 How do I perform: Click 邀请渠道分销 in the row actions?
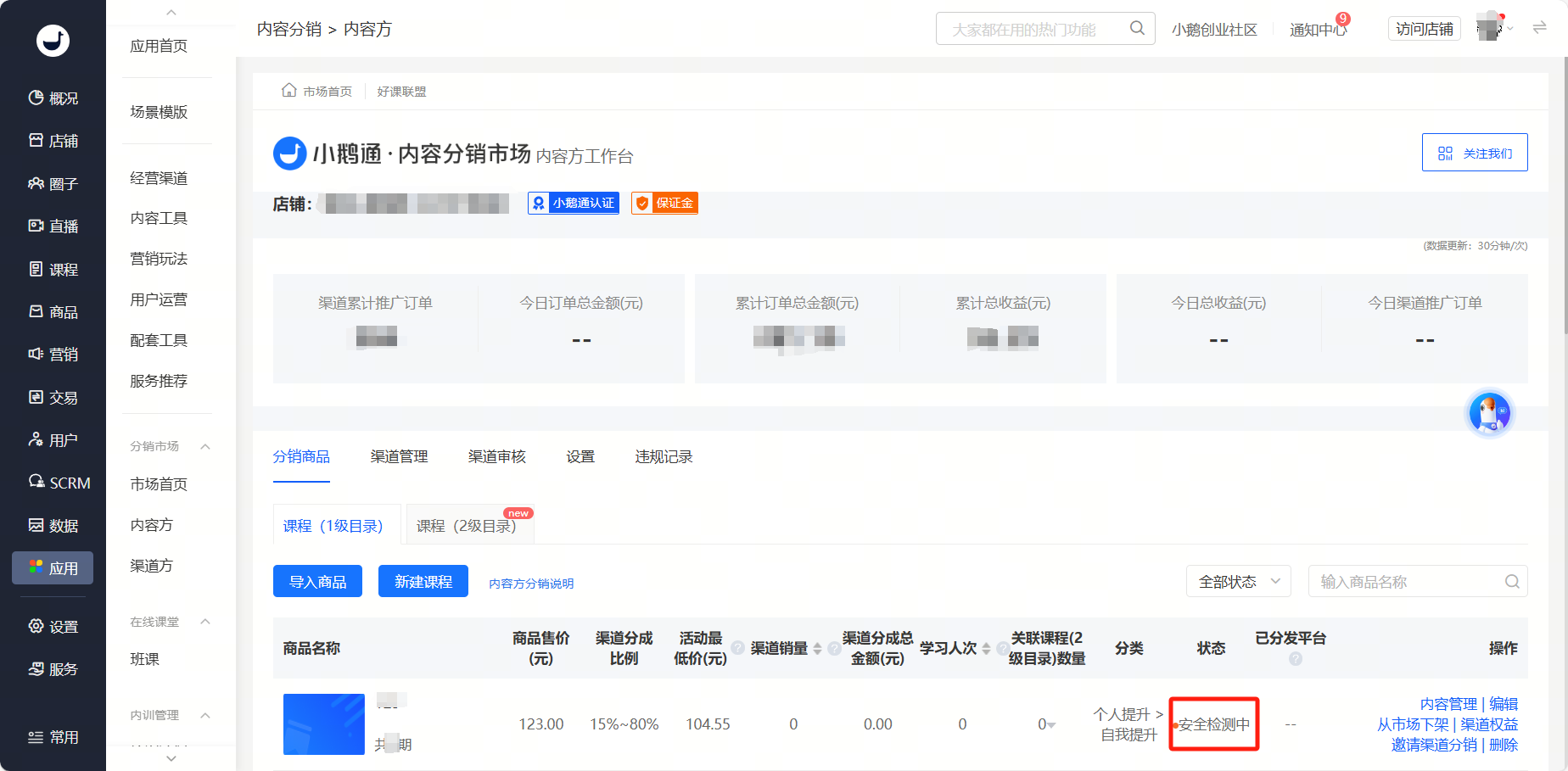pos(1435,745)
